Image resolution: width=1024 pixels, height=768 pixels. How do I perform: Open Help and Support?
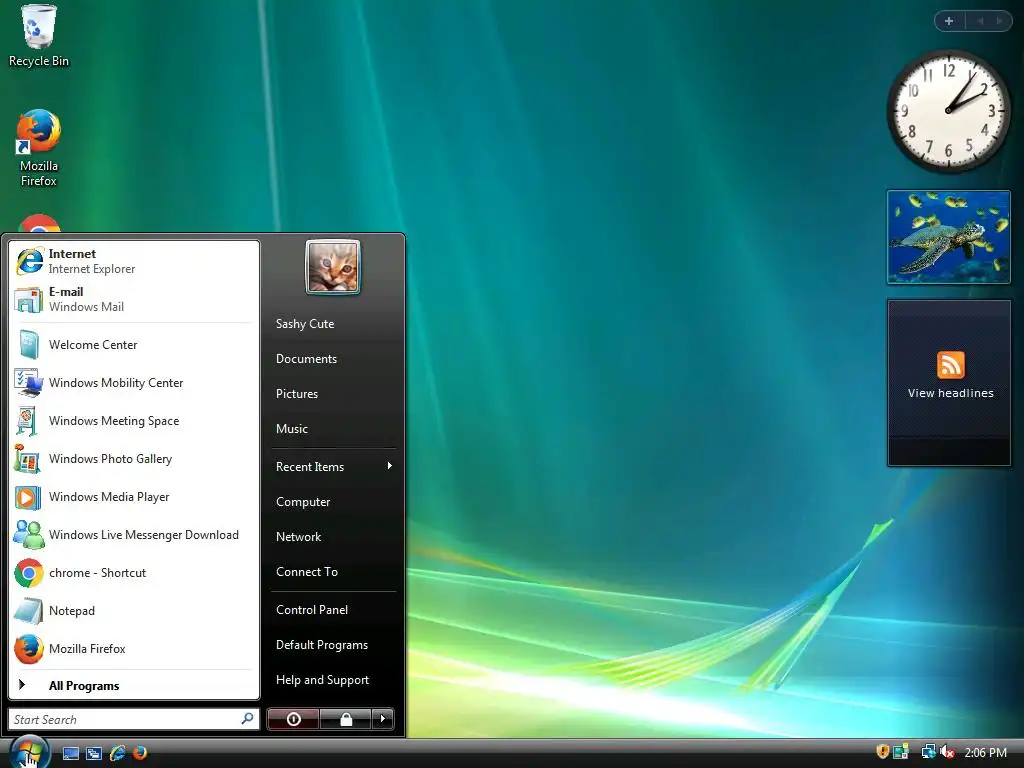pos(334,680)
